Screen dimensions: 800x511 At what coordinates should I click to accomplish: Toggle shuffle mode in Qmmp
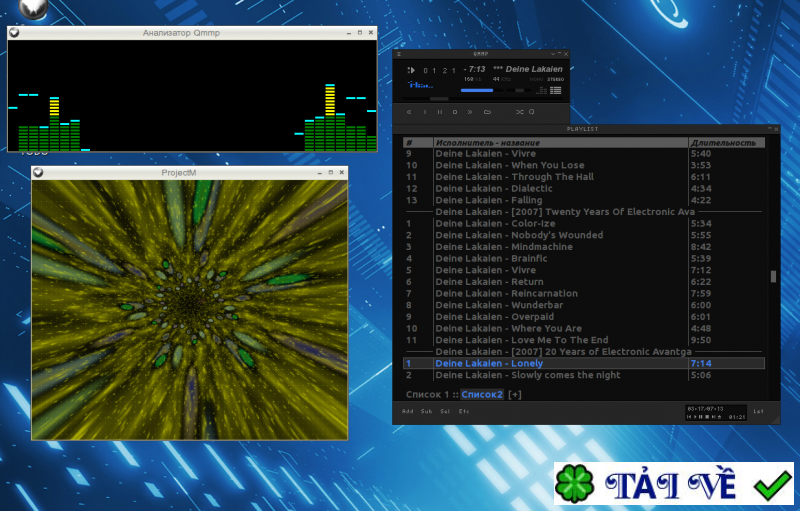point(519,112)
